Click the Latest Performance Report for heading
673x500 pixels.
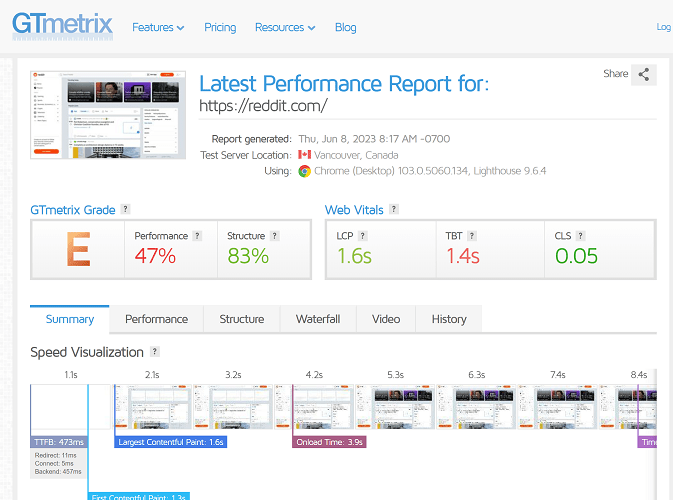point(344,84)
